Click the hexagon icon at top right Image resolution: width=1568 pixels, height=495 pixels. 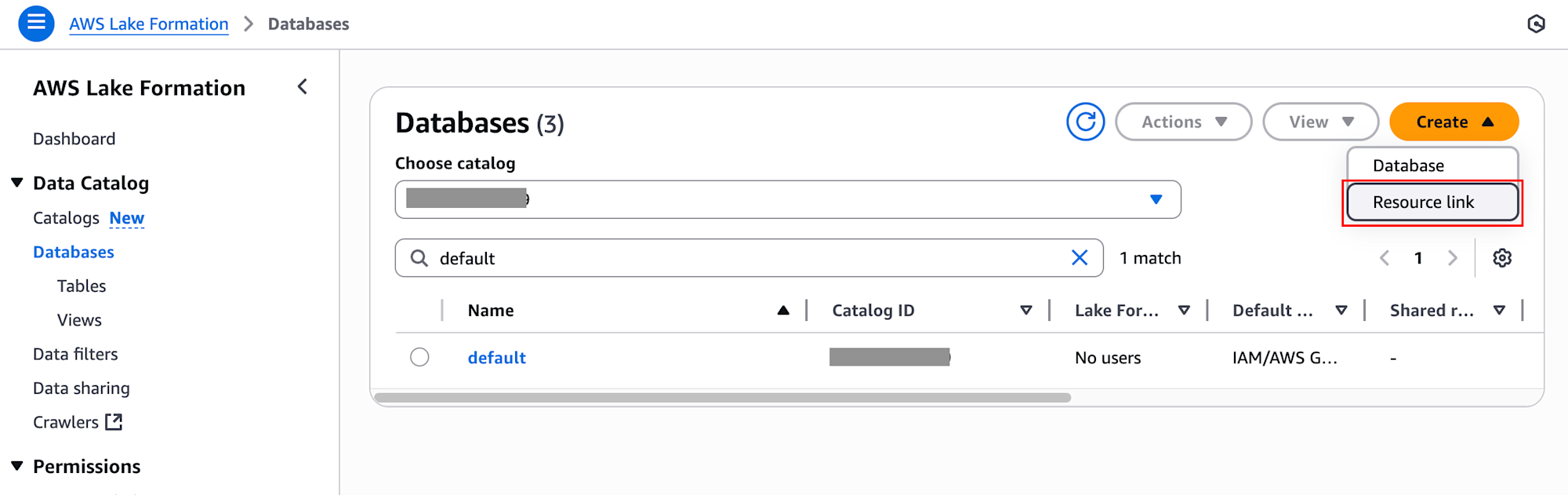pos(1536,24)
